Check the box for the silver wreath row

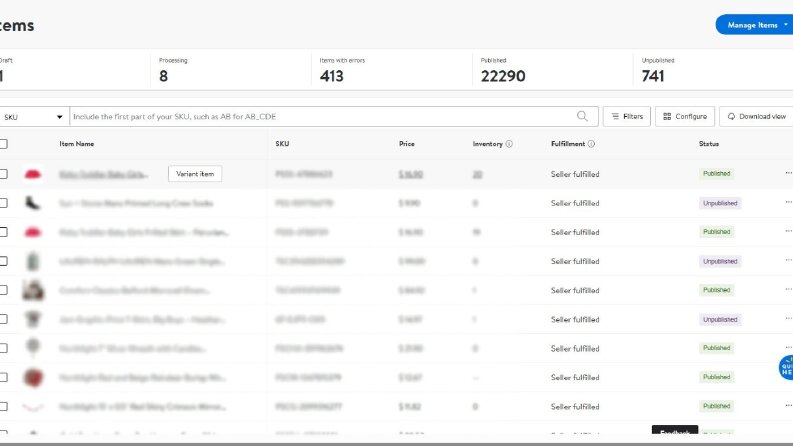click(3, 348)
